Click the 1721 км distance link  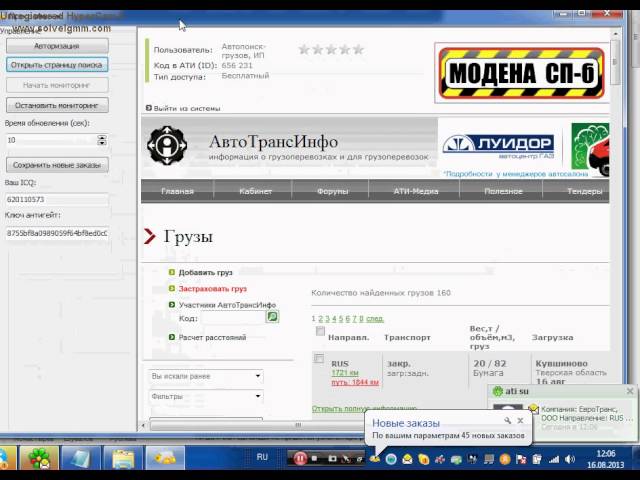click(345, 373)
